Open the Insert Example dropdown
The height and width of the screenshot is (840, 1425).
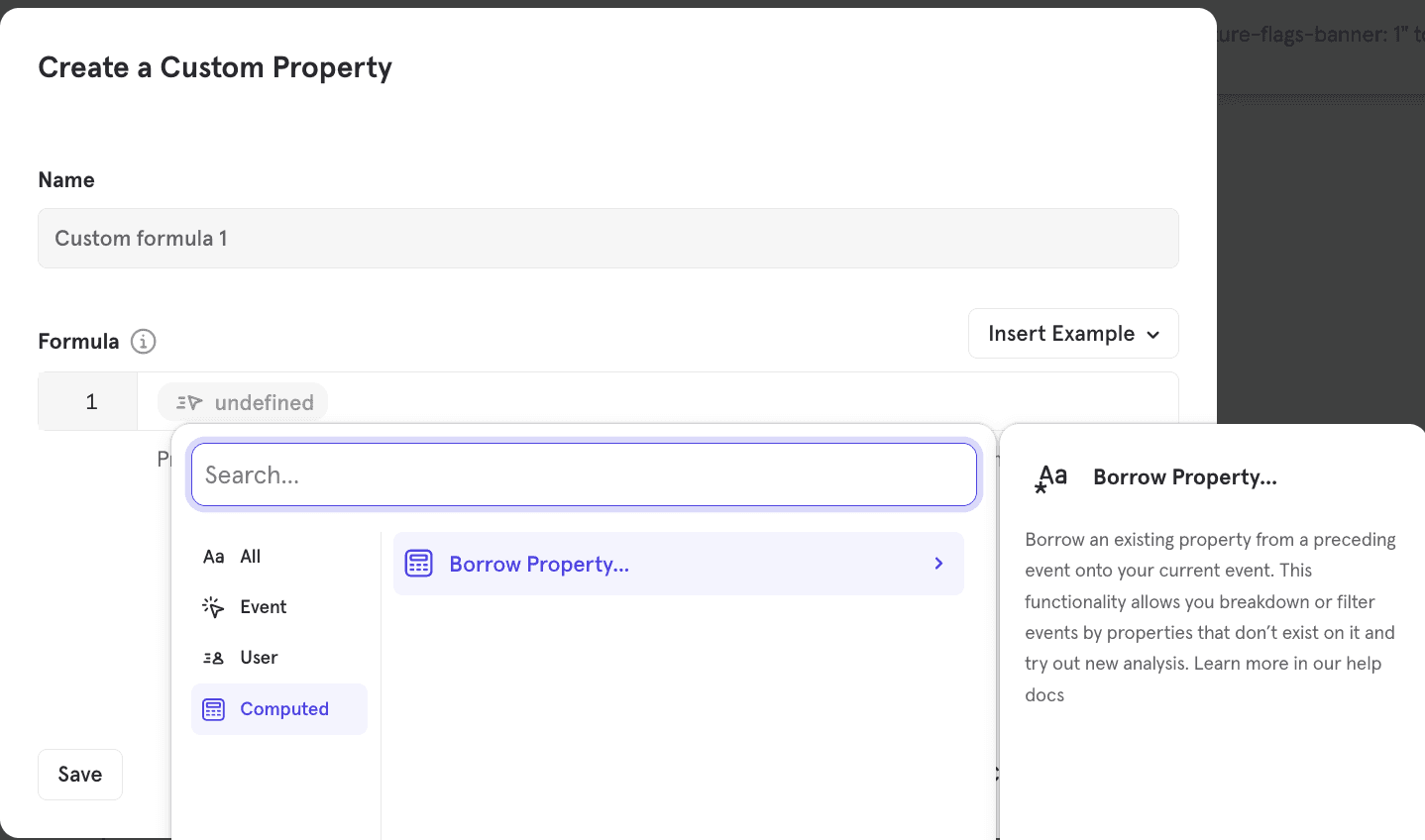click(1072, 334)
